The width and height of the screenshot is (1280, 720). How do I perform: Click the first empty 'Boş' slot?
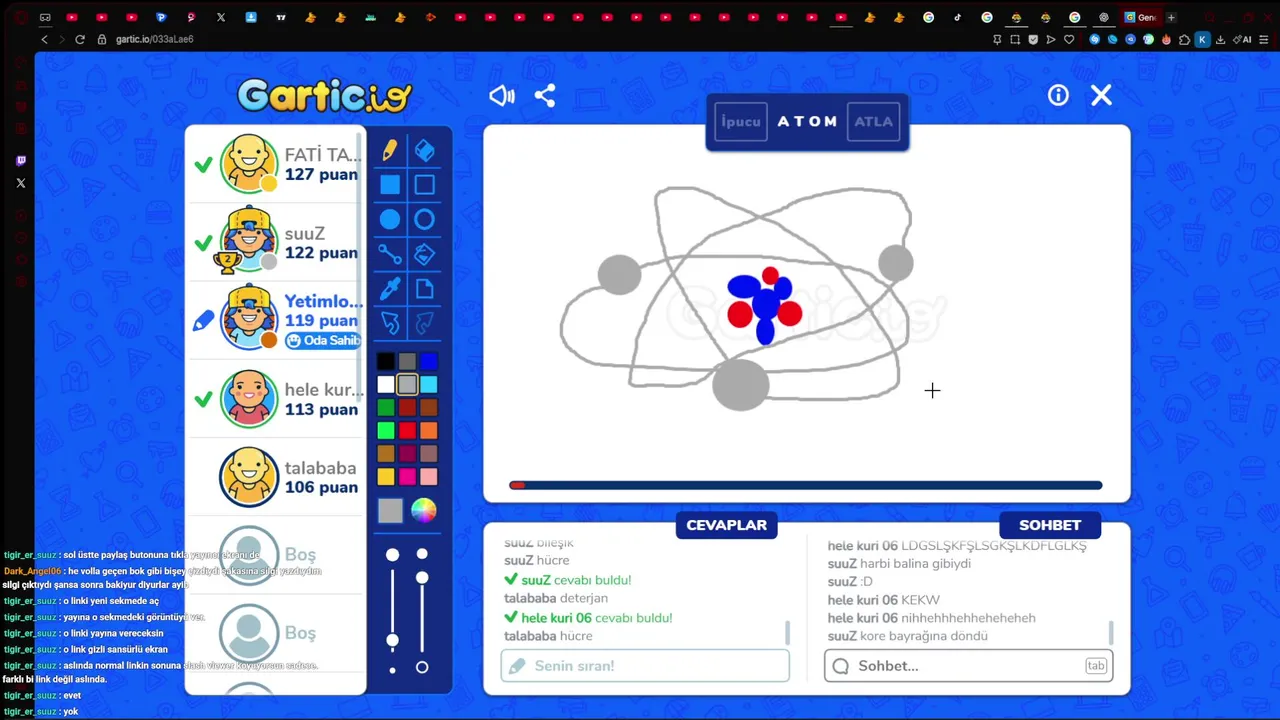(x=275, y=555)
